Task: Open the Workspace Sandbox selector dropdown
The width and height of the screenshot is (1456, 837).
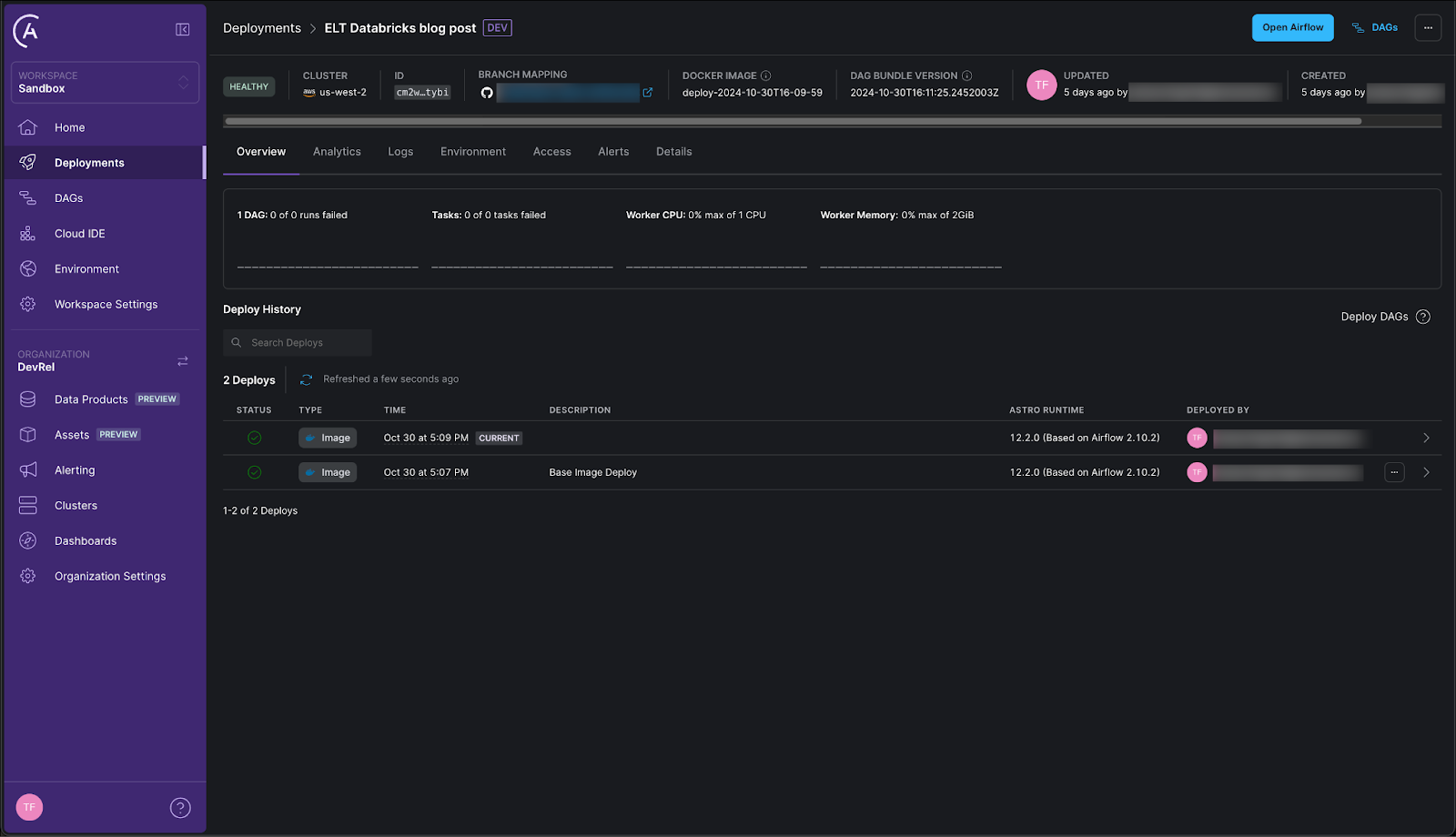Action: pos(105,83)
